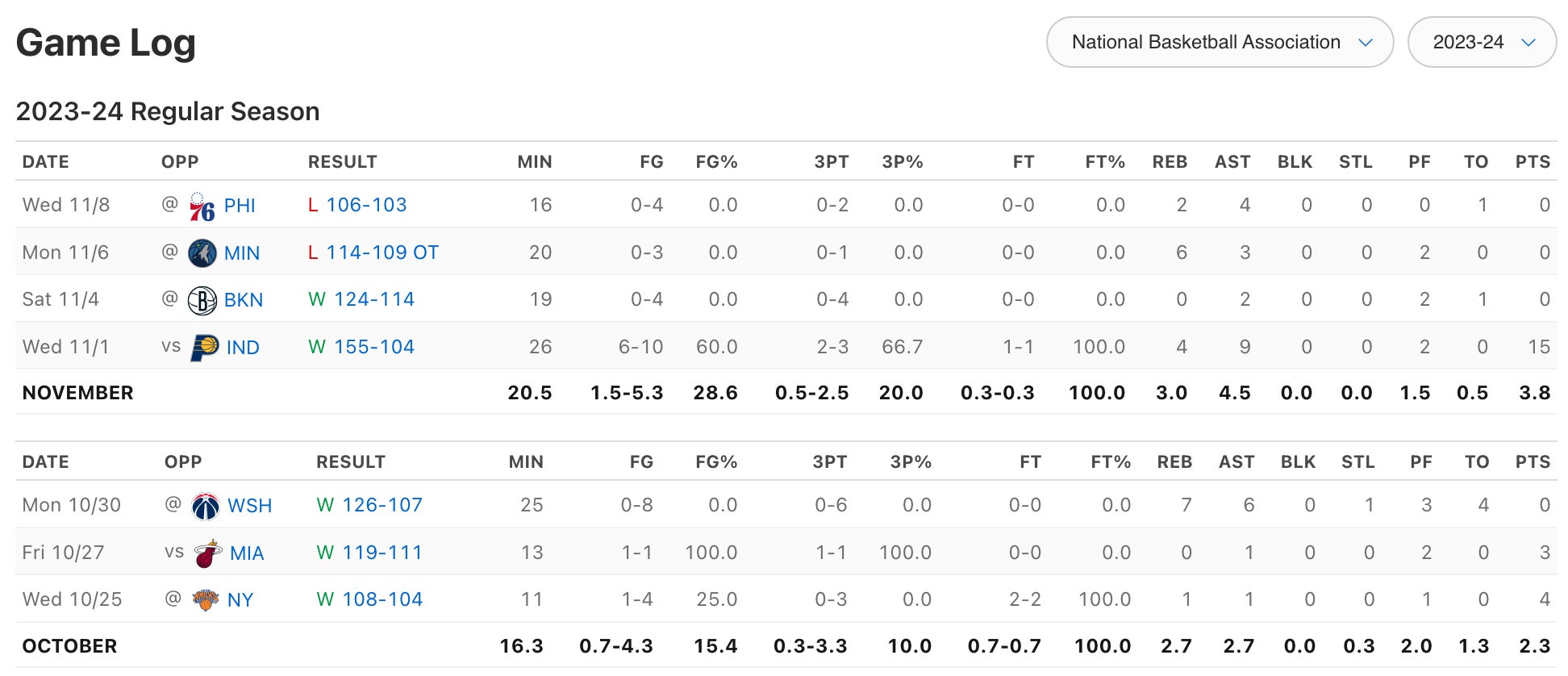Screen dimensions: 1568x676
Task: Open the National Basketball Association league dropdown
Action: (x=1219, y=42)
